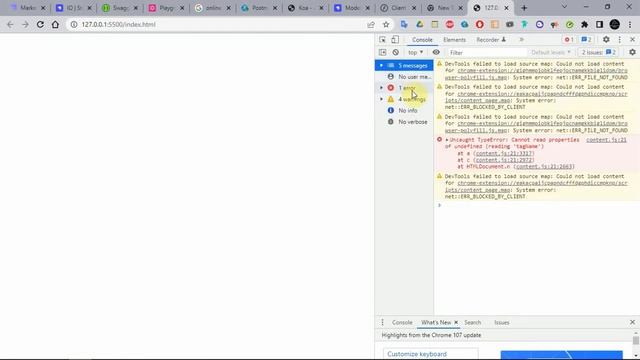This screenshot has width=640, height=360.
Task: Click Customize keyboard card in What's New
Action: 430,353
